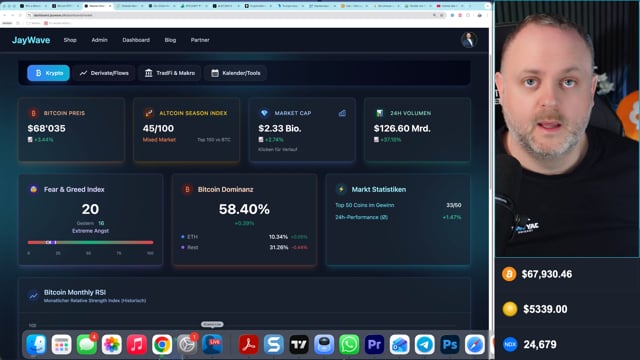Click the JayWave logo
Image resolution: width=640 pixels, height=360 pixels.
31,40
